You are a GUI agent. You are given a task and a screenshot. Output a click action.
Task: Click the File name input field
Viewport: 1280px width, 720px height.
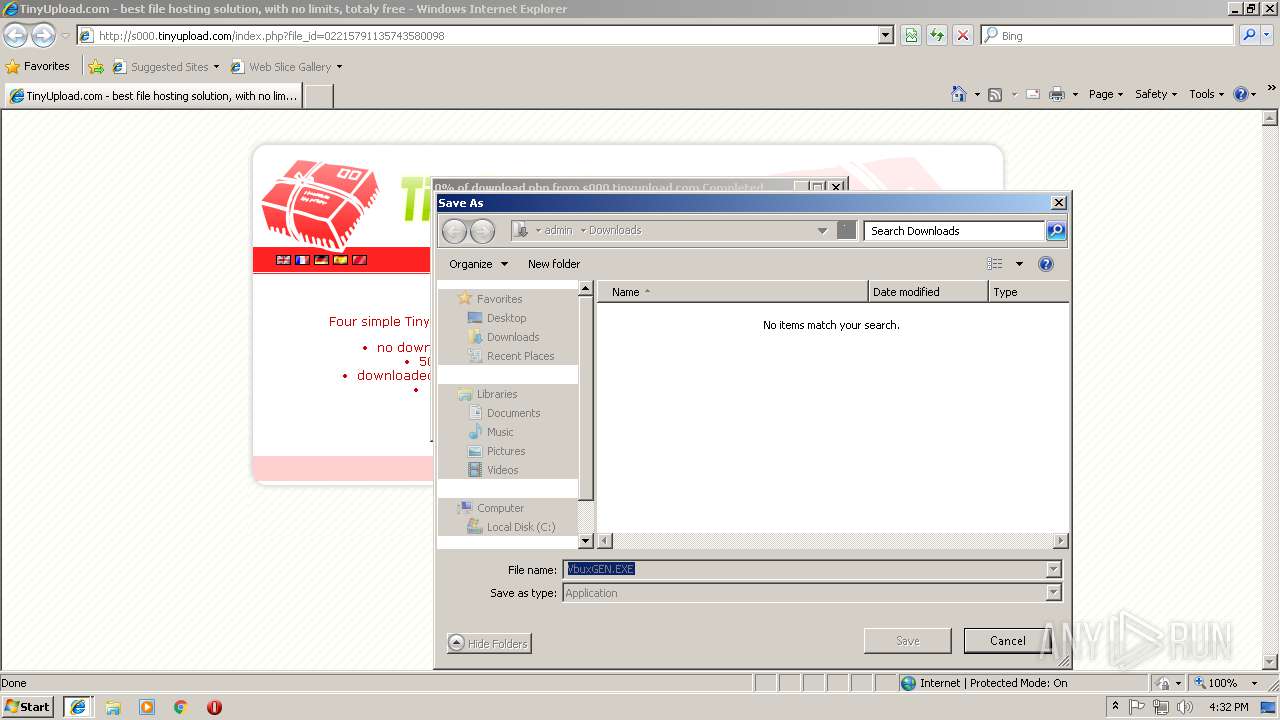point(804,569)
